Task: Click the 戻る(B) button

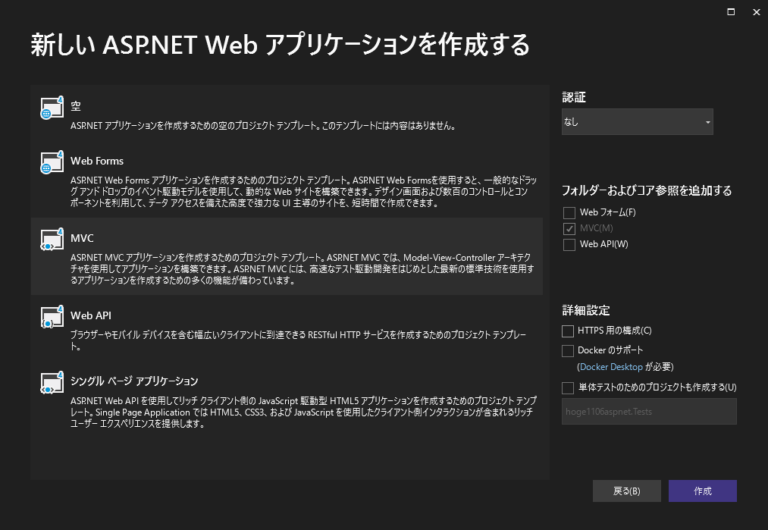Action: [x=626, y=491]
